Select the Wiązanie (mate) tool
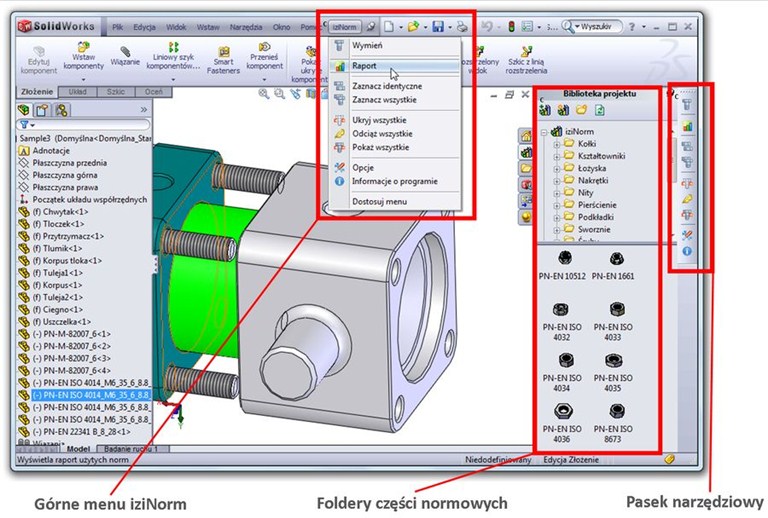 tap(125, 56)
